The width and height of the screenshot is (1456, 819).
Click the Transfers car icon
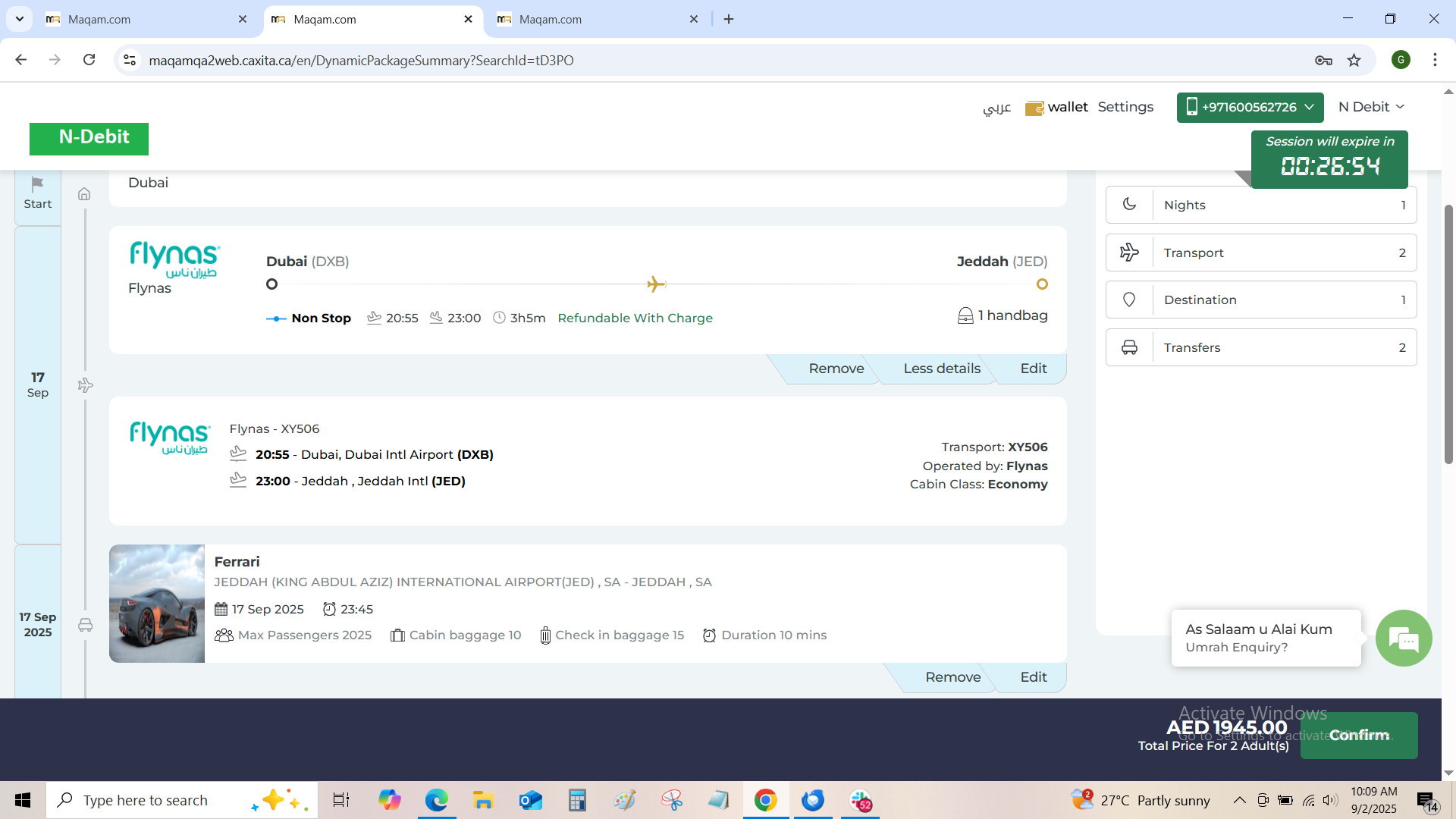[x=1129, y=347]
